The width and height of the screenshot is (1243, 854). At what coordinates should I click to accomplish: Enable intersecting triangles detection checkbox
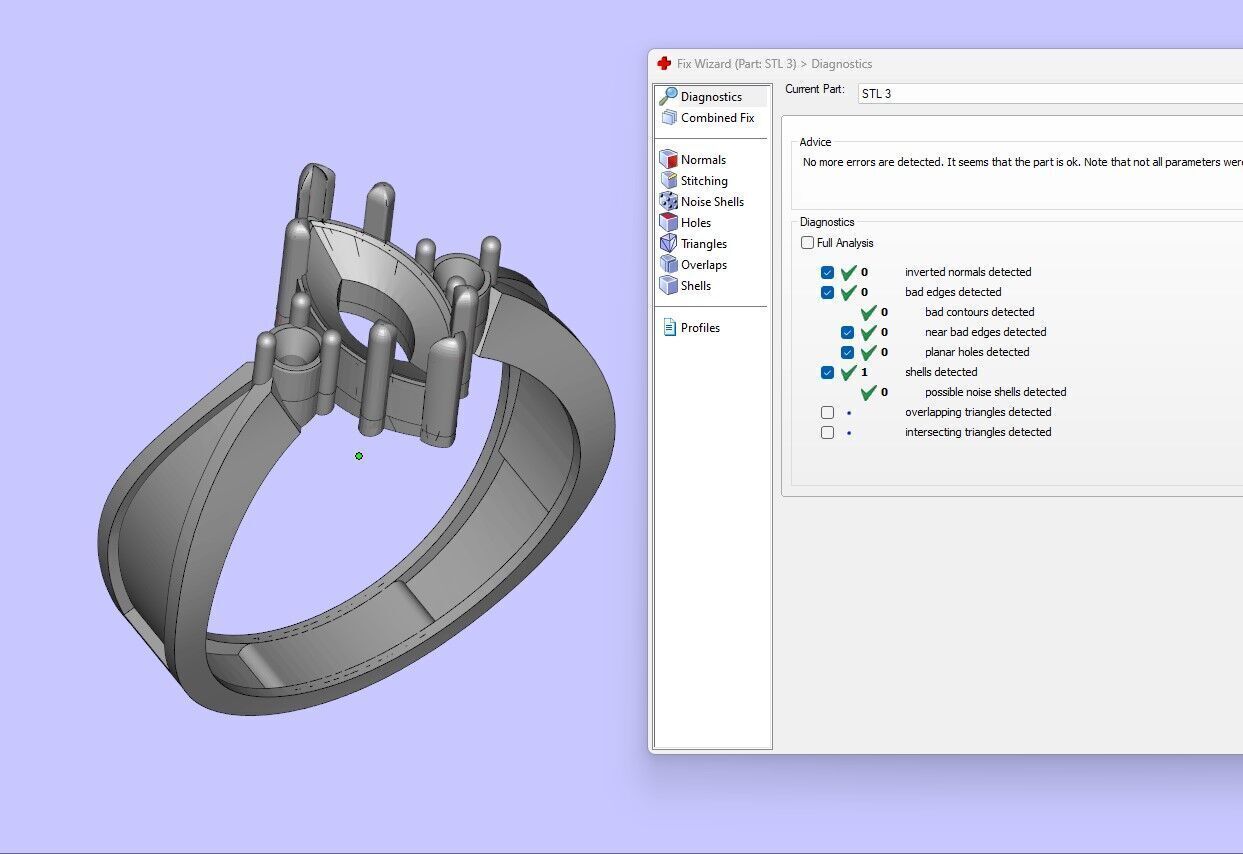point(827,432)
